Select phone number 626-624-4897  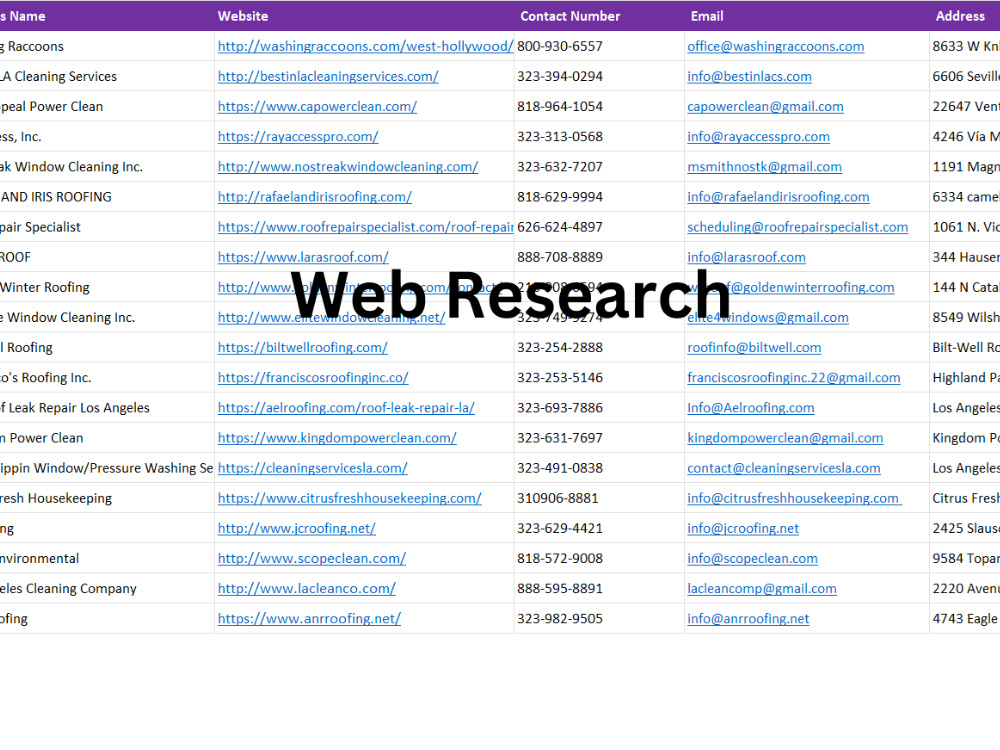point(559,227)
